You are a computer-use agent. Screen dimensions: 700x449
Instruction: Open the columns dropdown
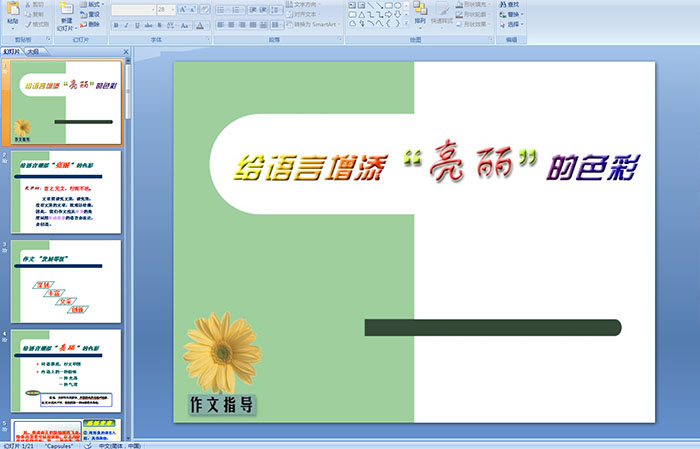(277, 25)
